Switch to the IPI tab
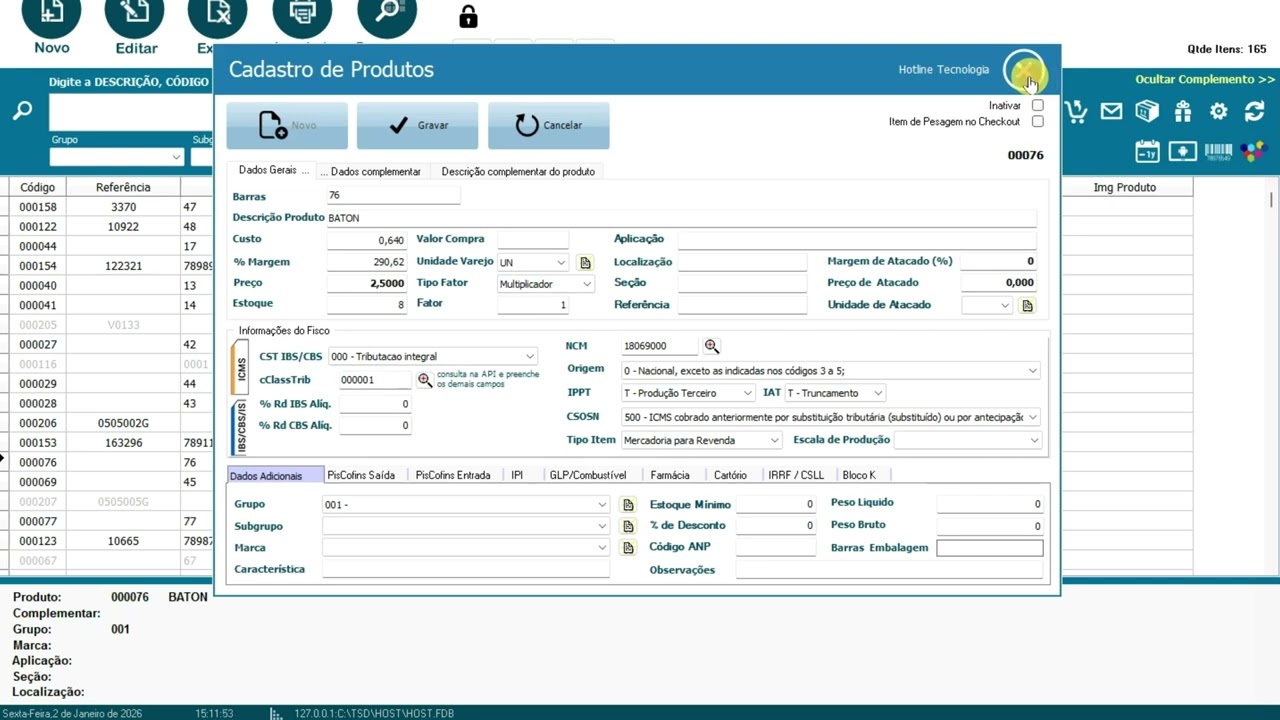This screenshot has width=1280, height=720. point(517,475)
